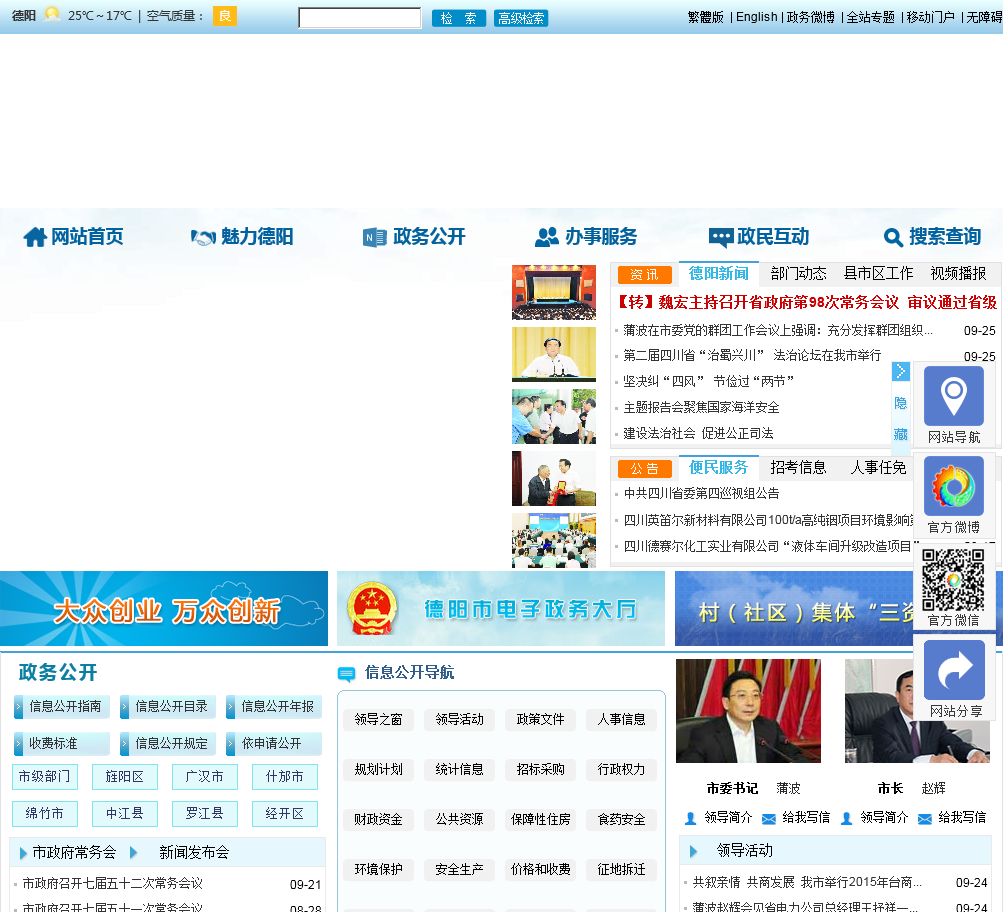Click the 网站分享 share arrow icon
The width and height of the screenshot is (1003, 912).
pos(954,670)
